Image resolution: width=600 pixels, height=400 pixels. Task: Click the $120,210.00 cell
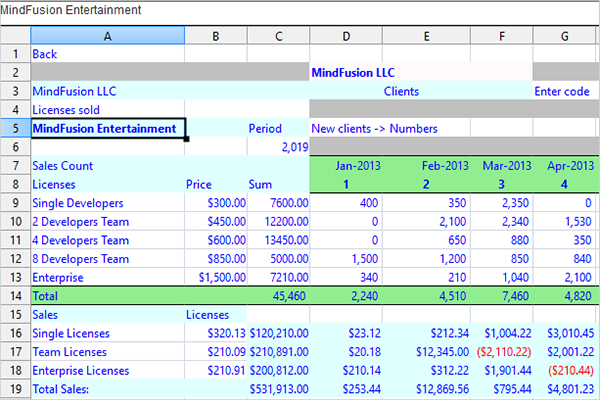click(278, 333)
